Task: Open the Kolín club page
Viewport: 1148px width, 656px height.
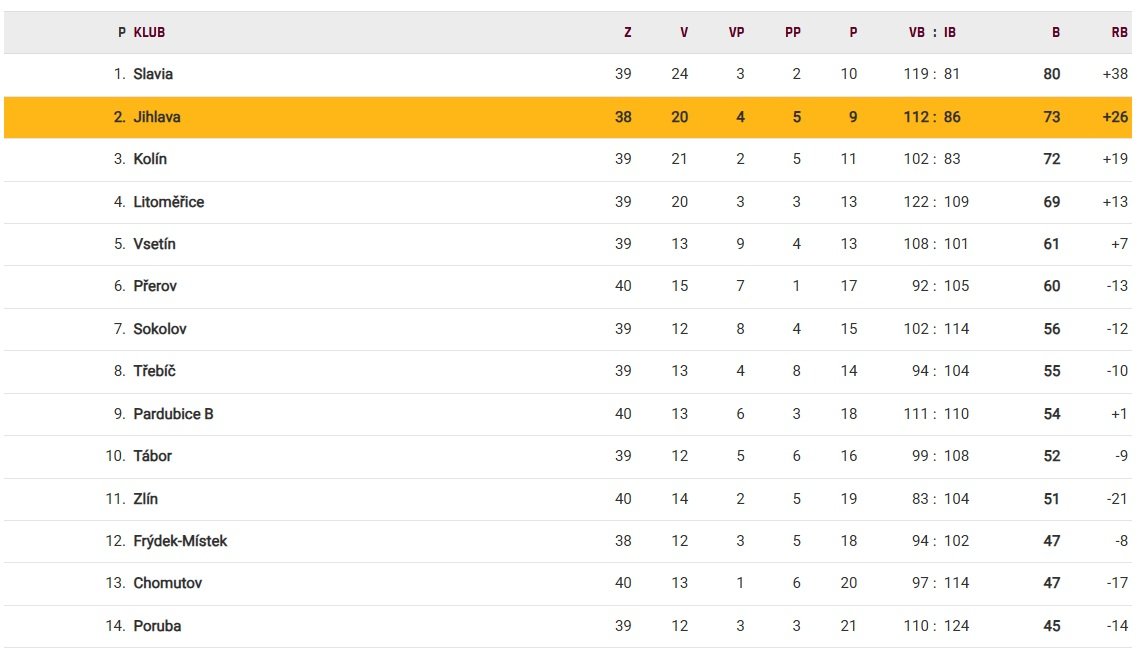Action: [150, 159]
